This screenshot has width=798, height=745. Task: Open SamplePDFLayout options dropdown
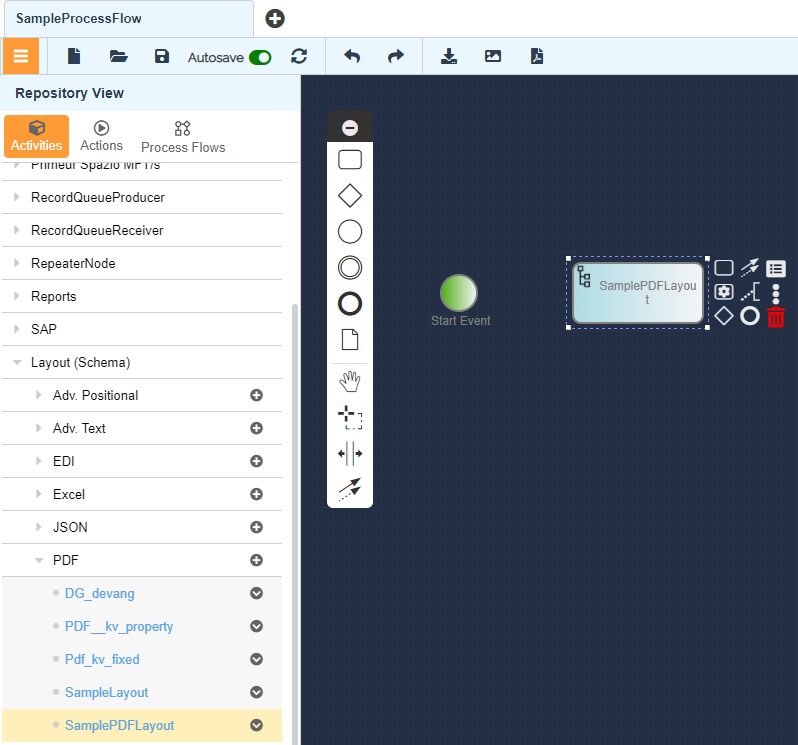[256, 725]
